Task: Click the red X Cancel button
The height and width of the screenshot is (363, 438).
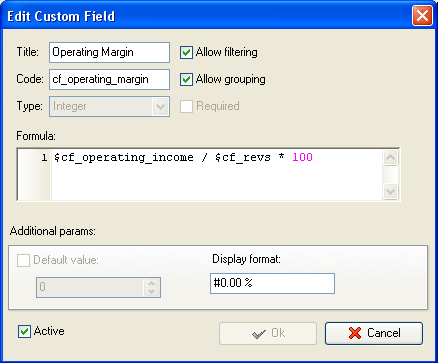Action: coord(374,333)
